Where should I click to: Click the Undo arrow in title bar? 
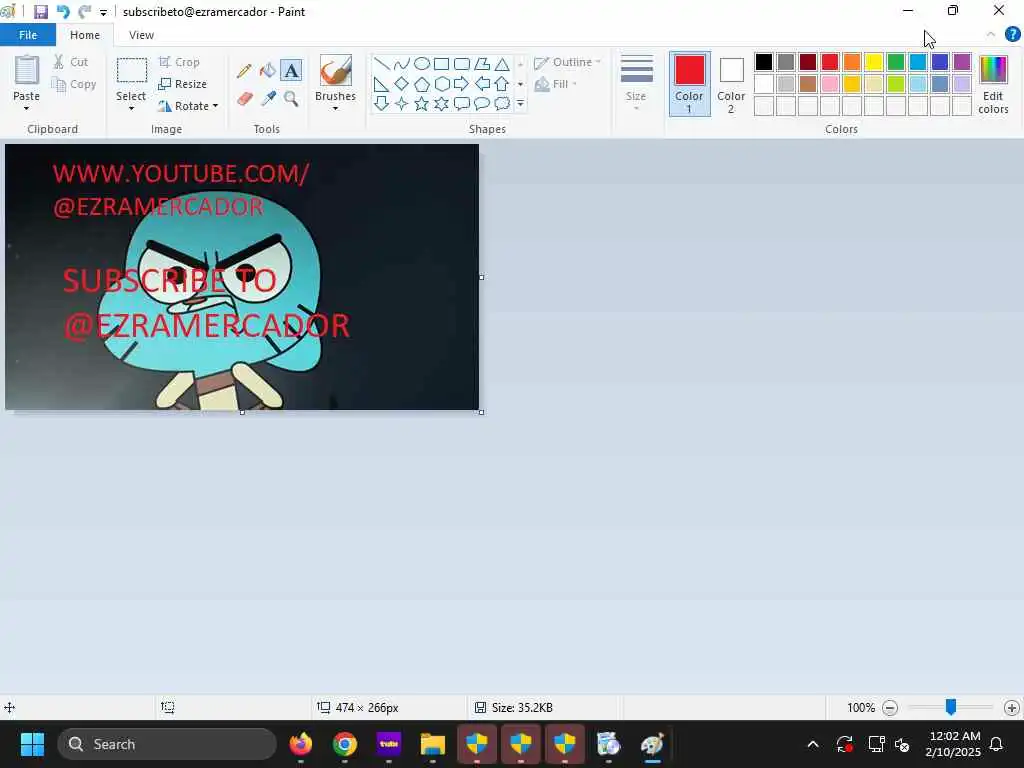pos(63,12)
